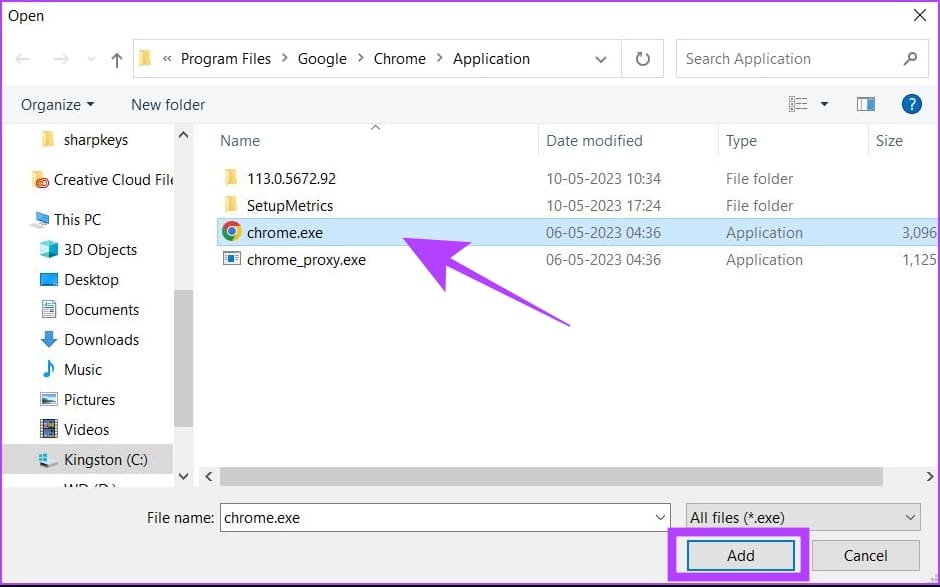Image resolution: width=940 pixels, height=587 pixels.
Task: Select the SetupMetrics folder
Action: [x=289, y=206]
